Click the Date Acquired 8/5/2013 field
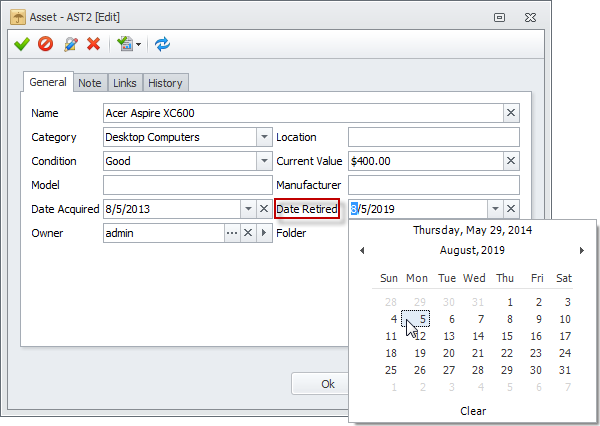This screenshot has width=600, height=426. tap(172, 209)
